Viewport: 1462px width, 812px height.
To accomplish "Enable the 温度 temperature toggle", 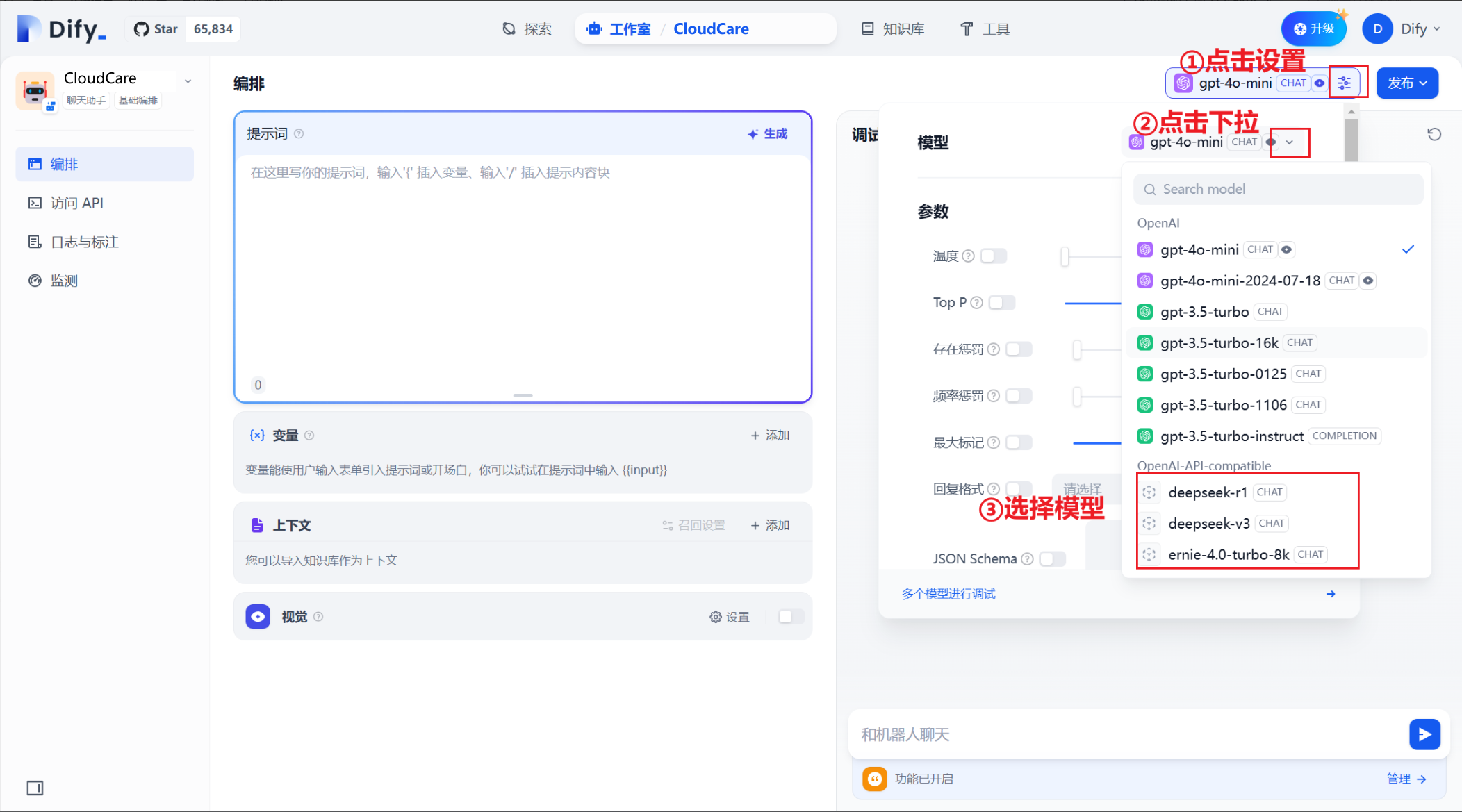I will point(994,256).
